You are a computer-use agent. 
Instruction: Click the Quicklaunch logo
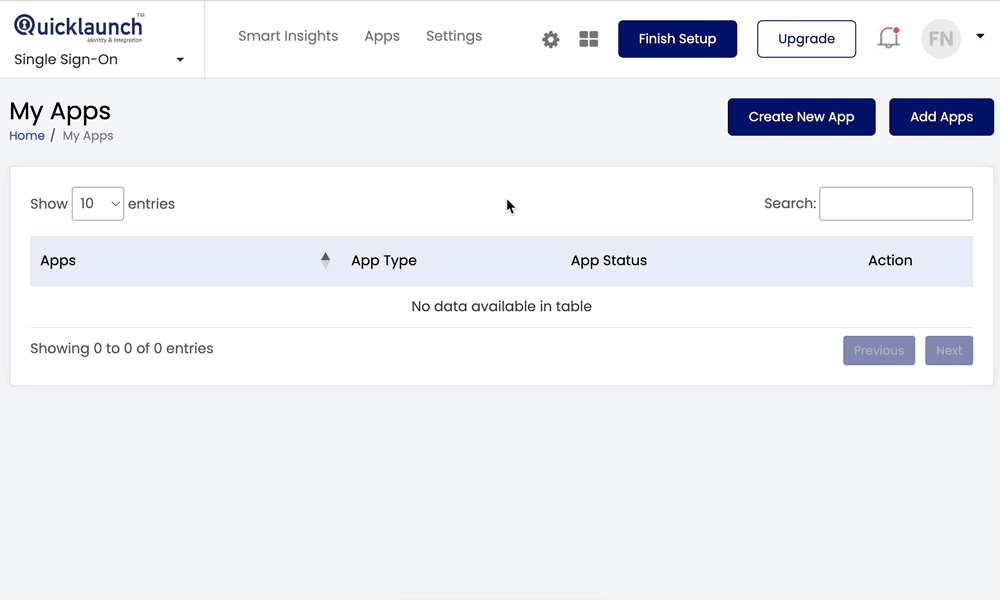[x=78, y=24]
